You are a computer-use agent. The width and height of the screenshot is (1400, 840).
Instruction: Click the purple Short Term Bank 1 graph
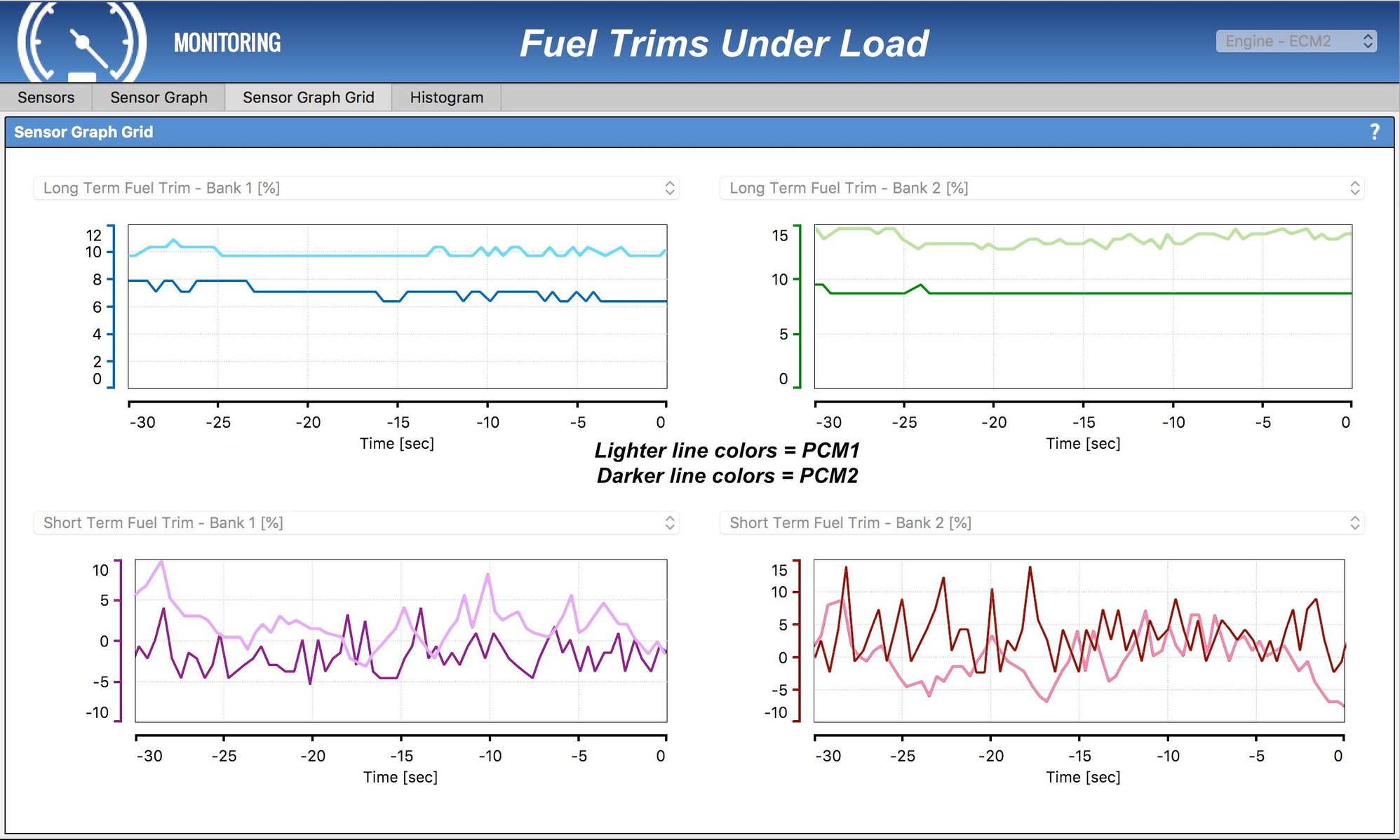401,640
